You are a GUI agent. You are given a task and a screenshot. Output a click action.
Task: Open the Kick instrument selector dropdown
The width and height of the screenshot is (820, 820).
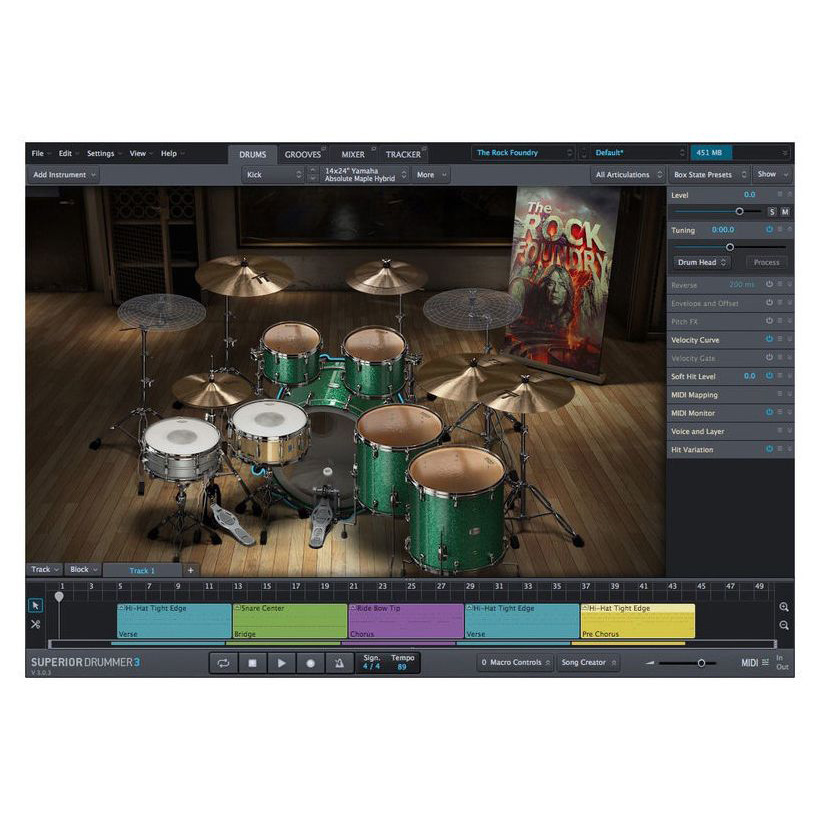click(x=274, y=175)
